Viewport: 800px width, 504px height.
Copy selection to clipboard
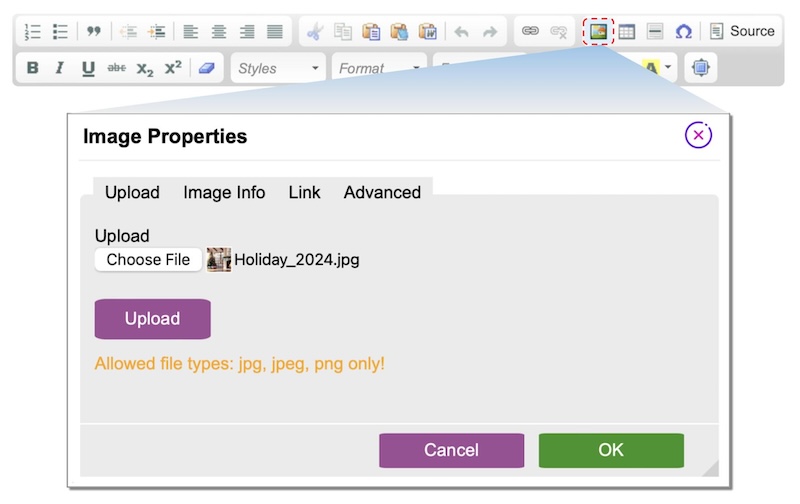click(x=343, y=32)
